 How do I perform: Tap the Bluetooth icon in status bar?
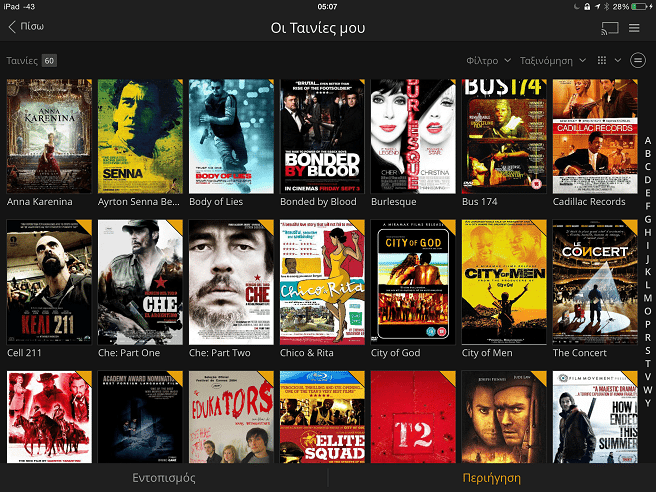point(606,6)
